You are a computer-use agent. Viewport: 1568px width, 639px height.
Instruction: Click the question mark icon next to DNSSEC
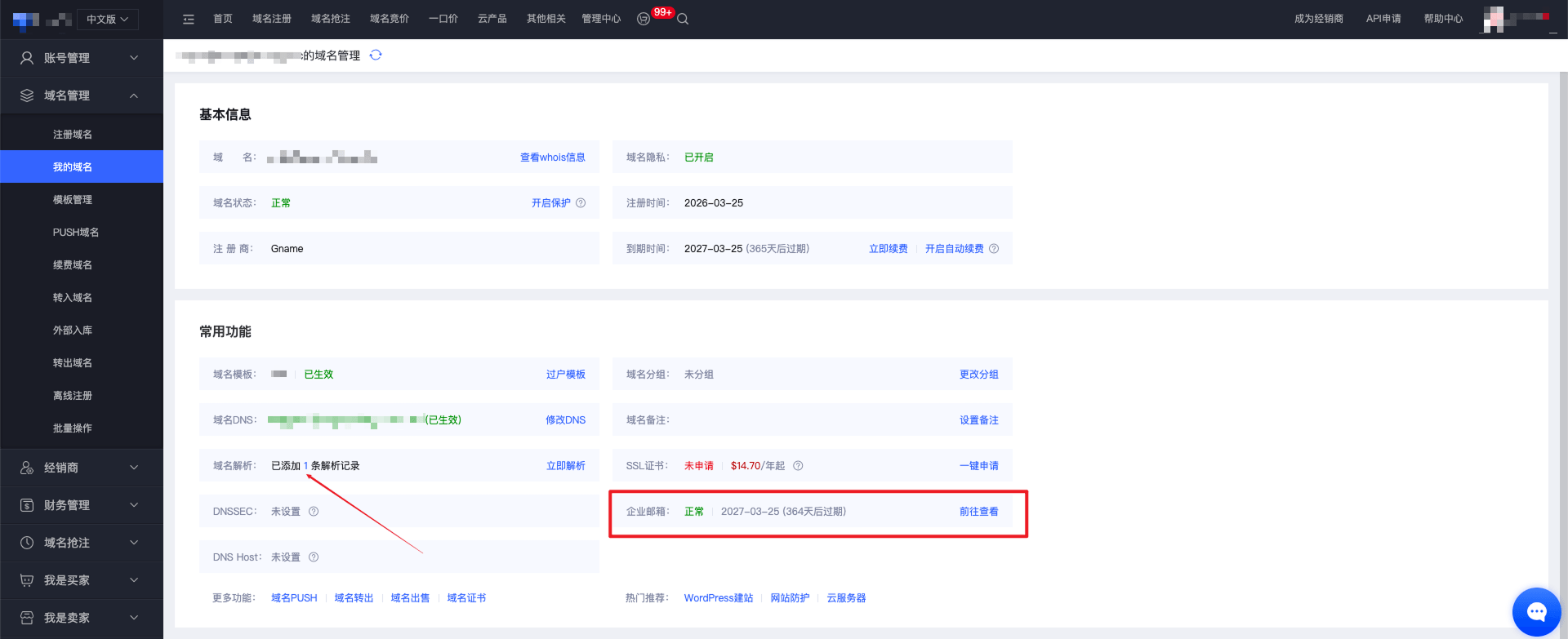click(314, 512)
